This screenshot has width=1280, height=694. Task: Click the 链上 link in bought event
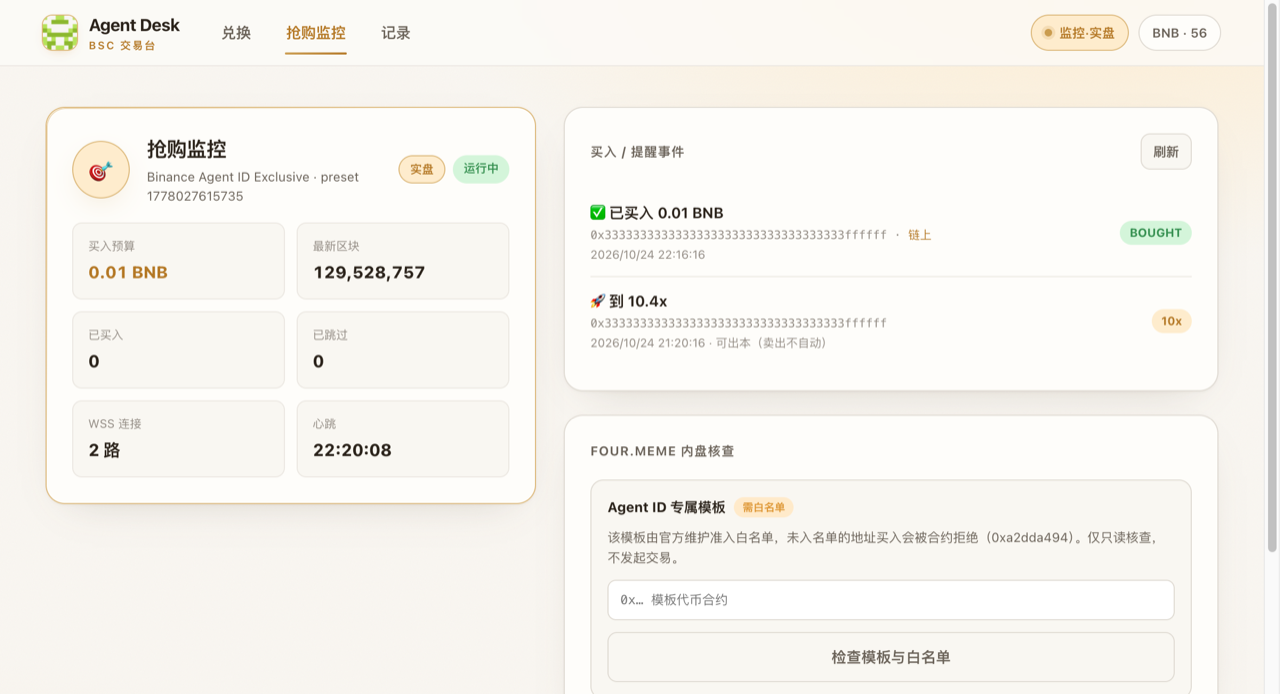click(919, 235)
